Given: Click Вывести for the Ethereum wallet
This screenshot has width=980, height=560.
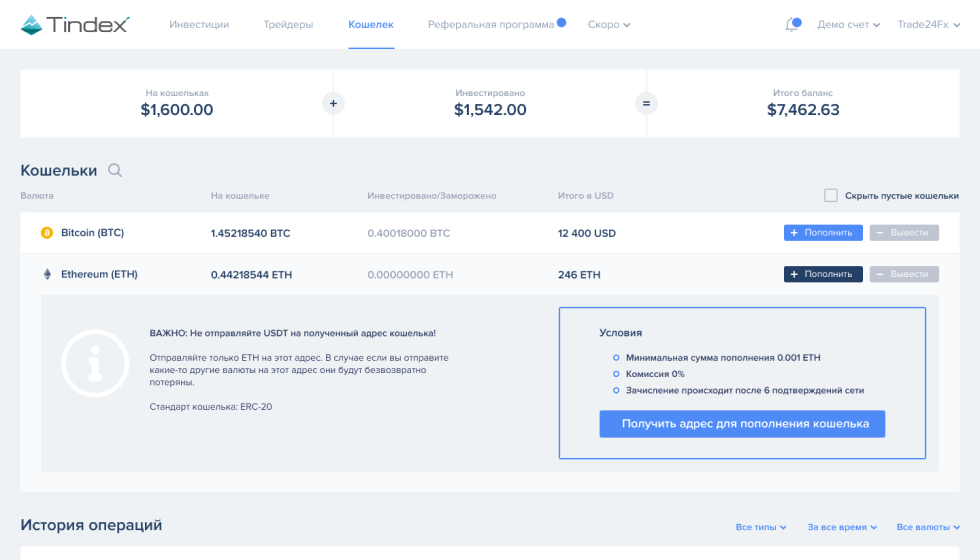Looking at the screenshot, I should (904, 274).
